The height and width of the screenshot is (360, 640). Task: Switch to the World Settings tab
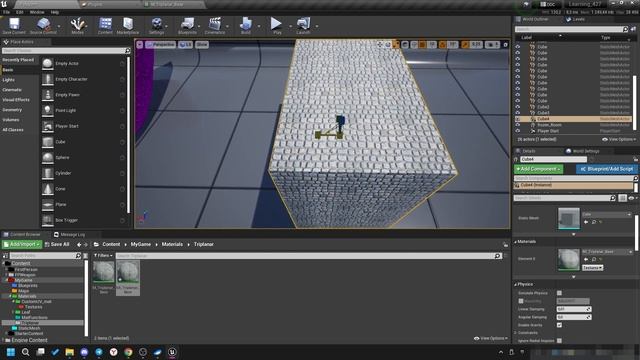(582, 151)
